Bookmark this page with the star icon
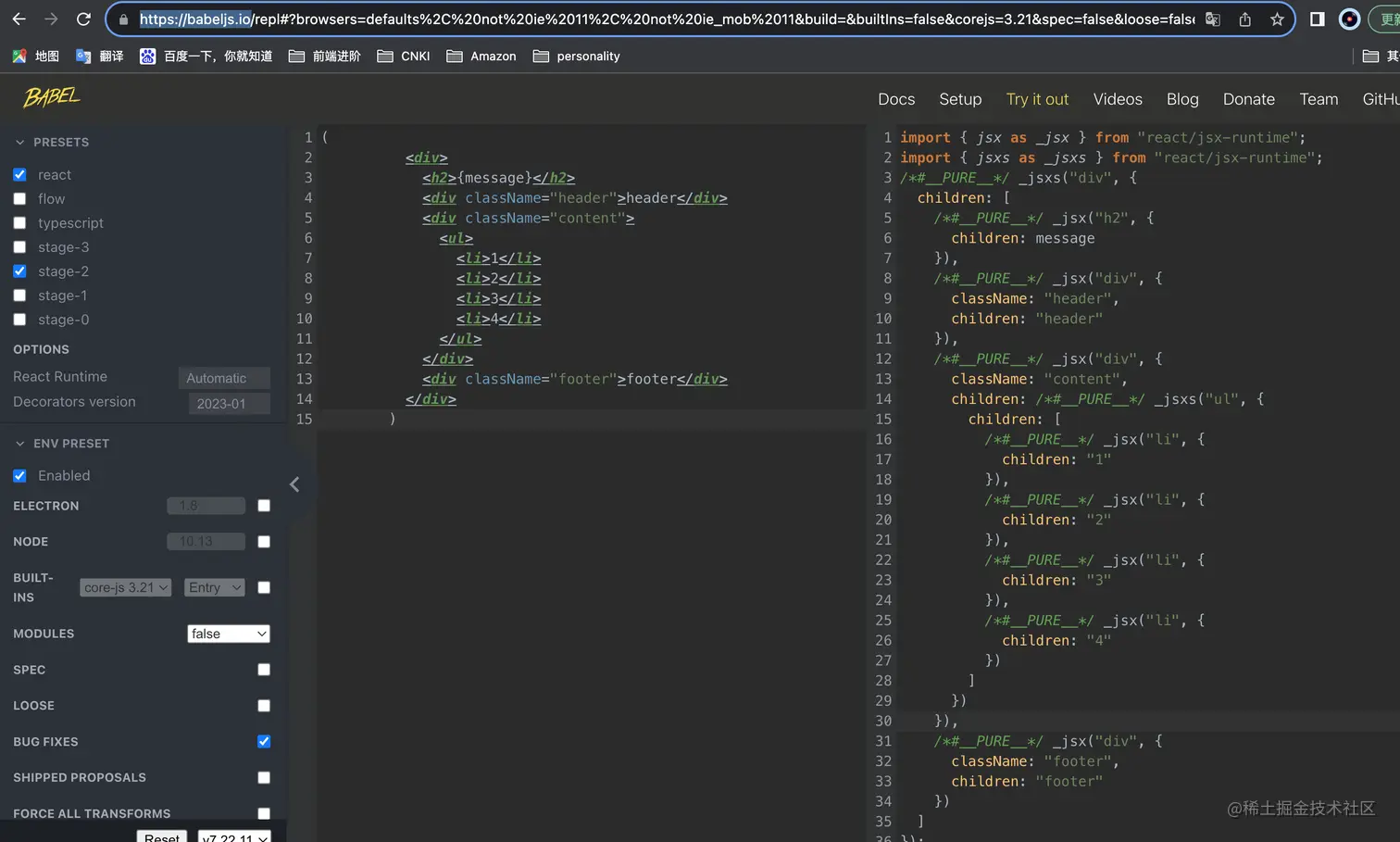 (x=1277, y=19)
